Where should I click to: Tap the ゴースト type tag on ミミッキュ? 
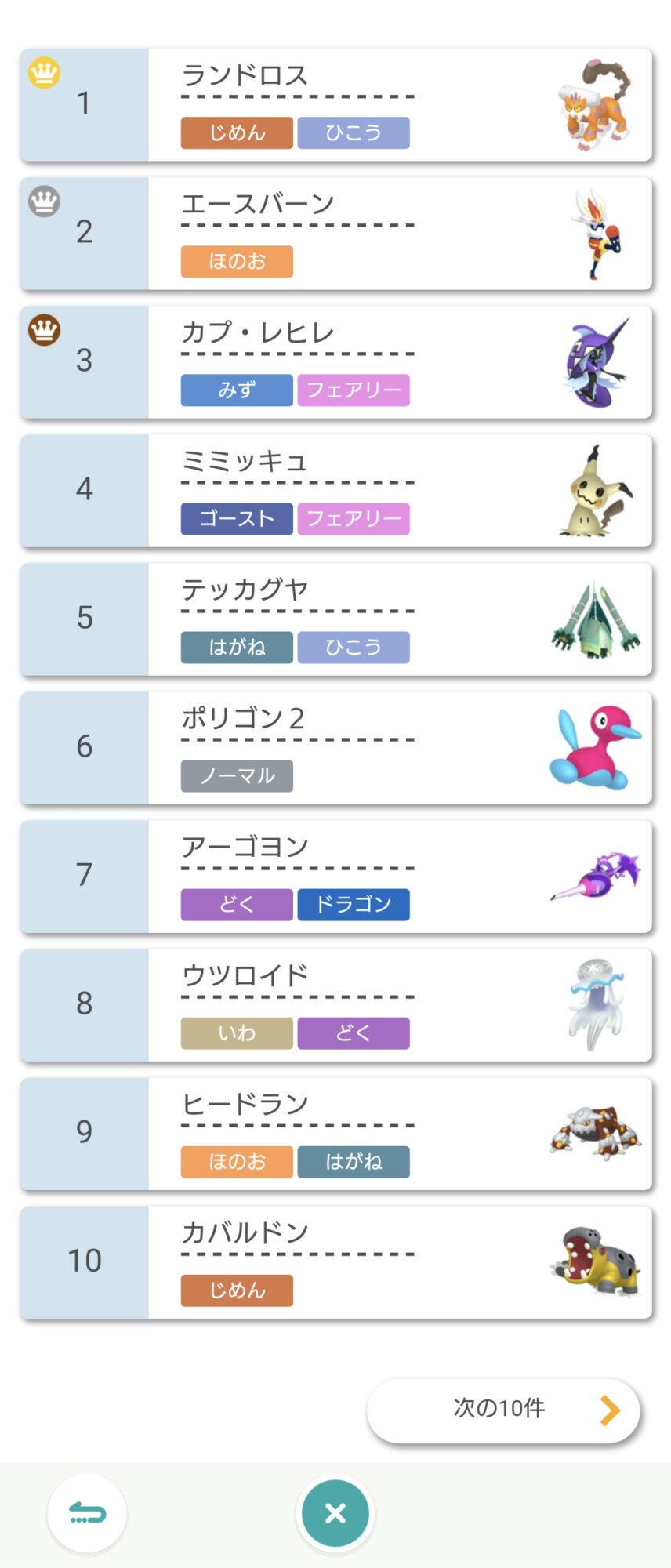coord(237,518)
